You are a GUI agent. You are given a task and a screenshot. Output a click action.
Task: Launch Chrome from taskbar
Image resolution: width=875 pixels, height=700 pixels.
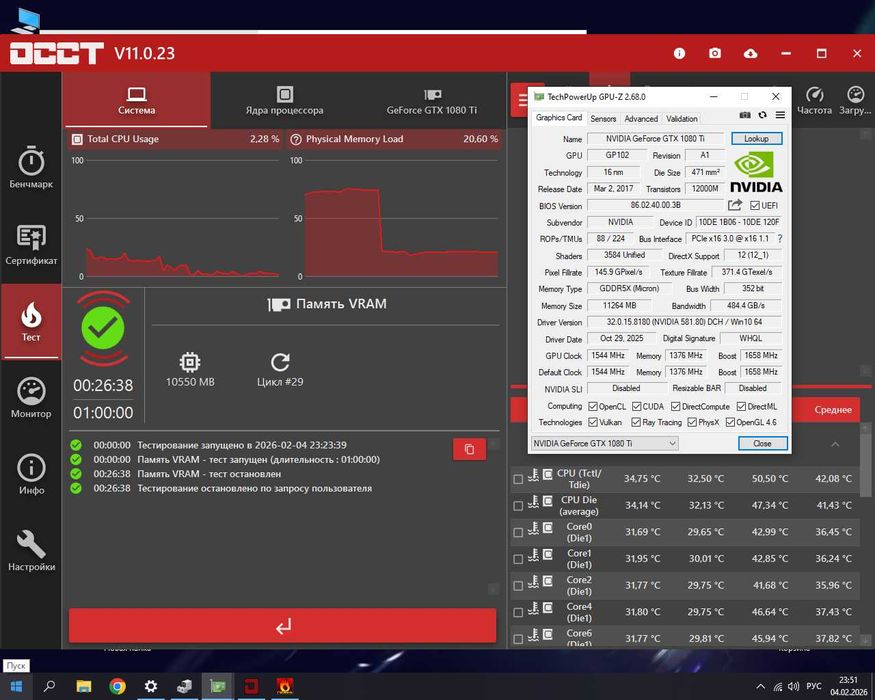point(117,686)
